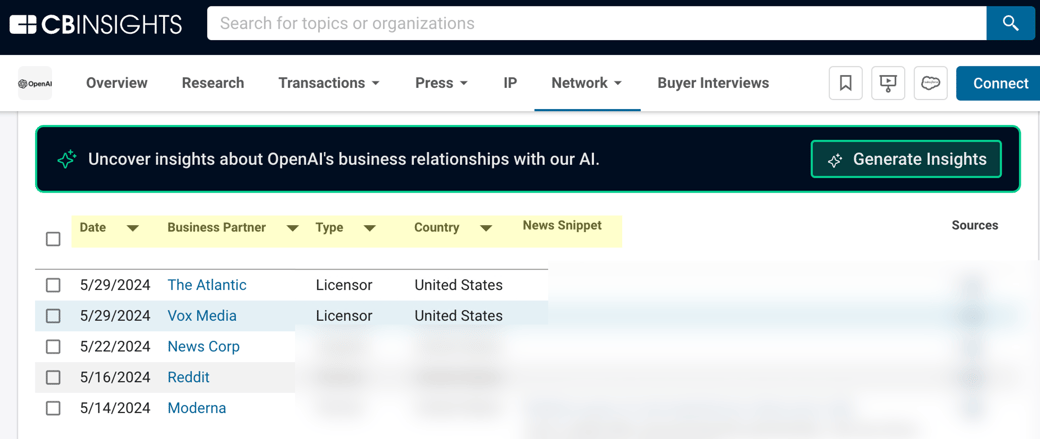
Task: Click the bookmark save icon
Action: click(x=846, y=84)
